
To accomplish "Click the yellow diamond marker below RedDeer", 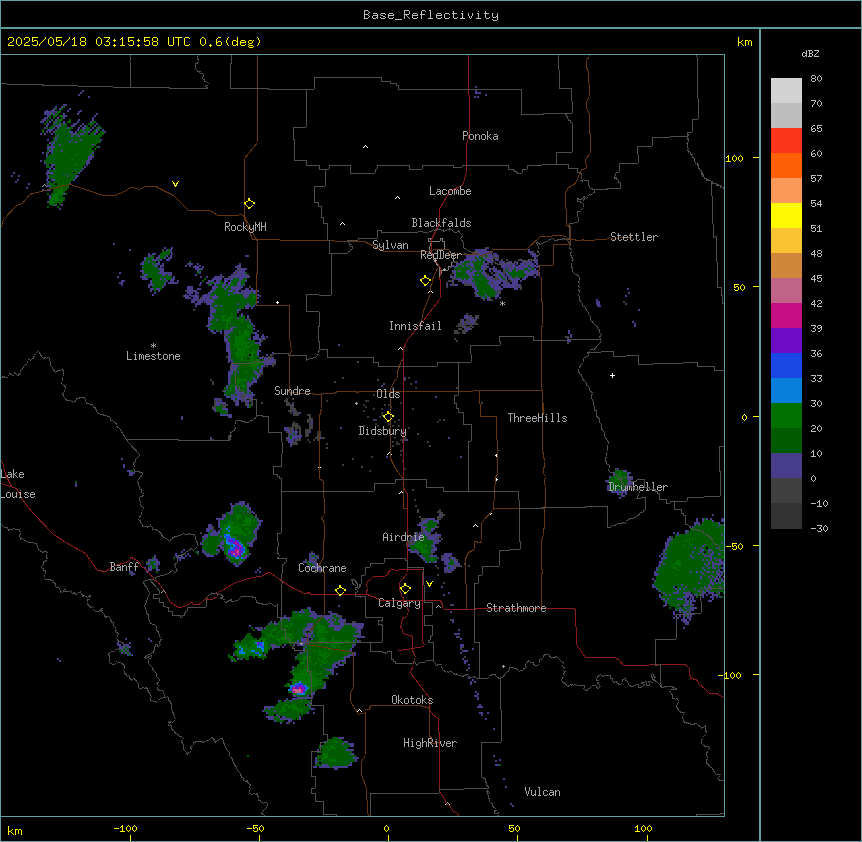I will click(x=426, y=281).
